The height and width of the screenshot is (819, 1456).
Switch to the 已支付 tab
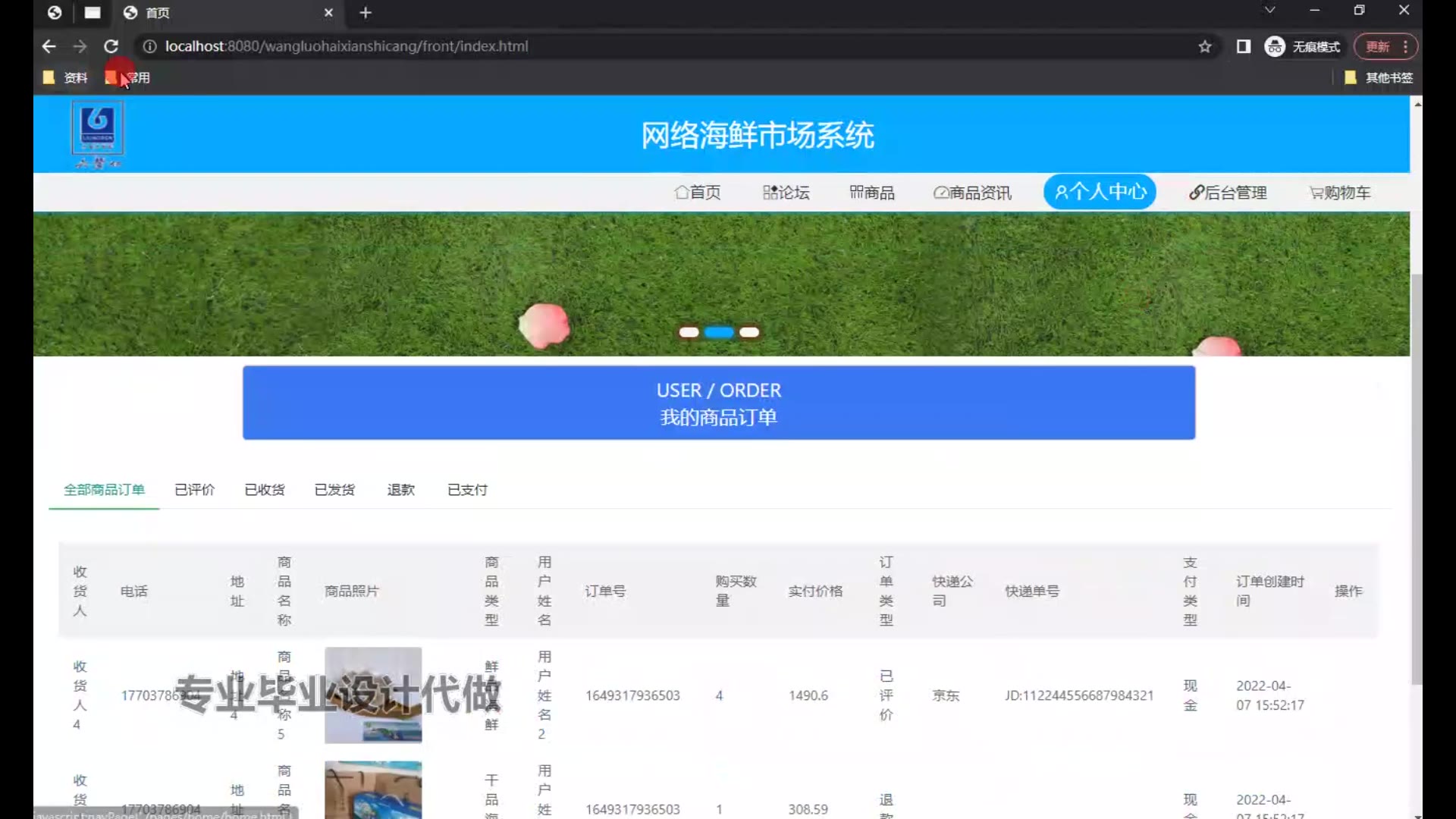point(468,490)
